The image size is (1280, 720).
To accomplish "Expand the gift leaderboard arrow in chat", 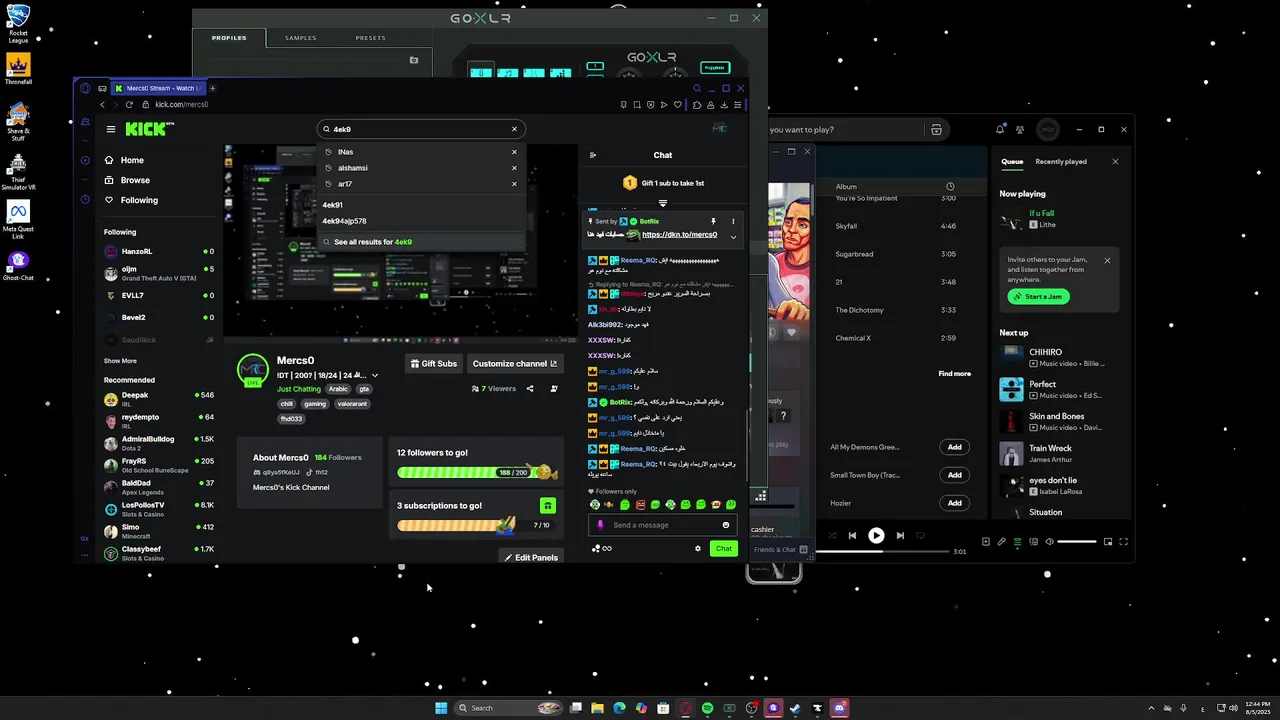I will coord(663,204).
